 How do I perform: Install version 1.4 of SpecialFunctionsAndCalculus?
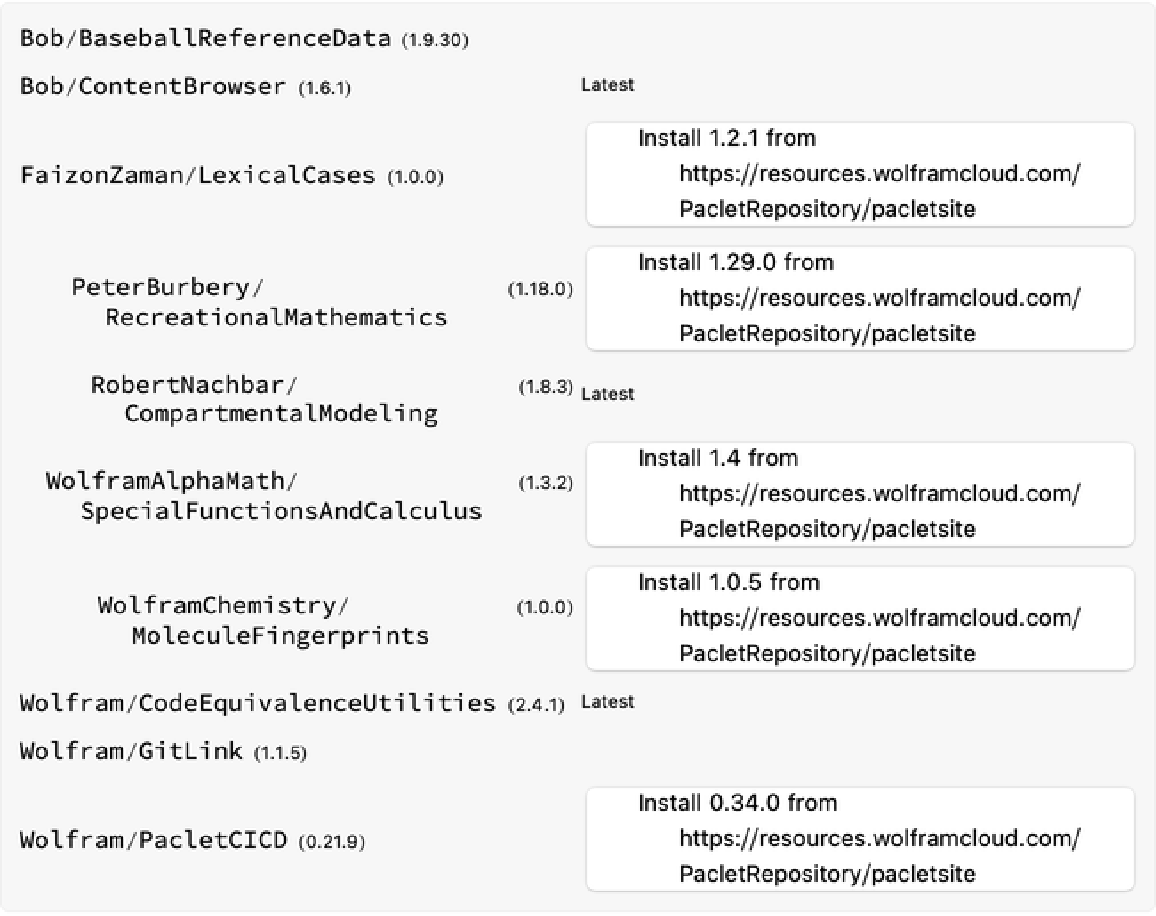859,493
